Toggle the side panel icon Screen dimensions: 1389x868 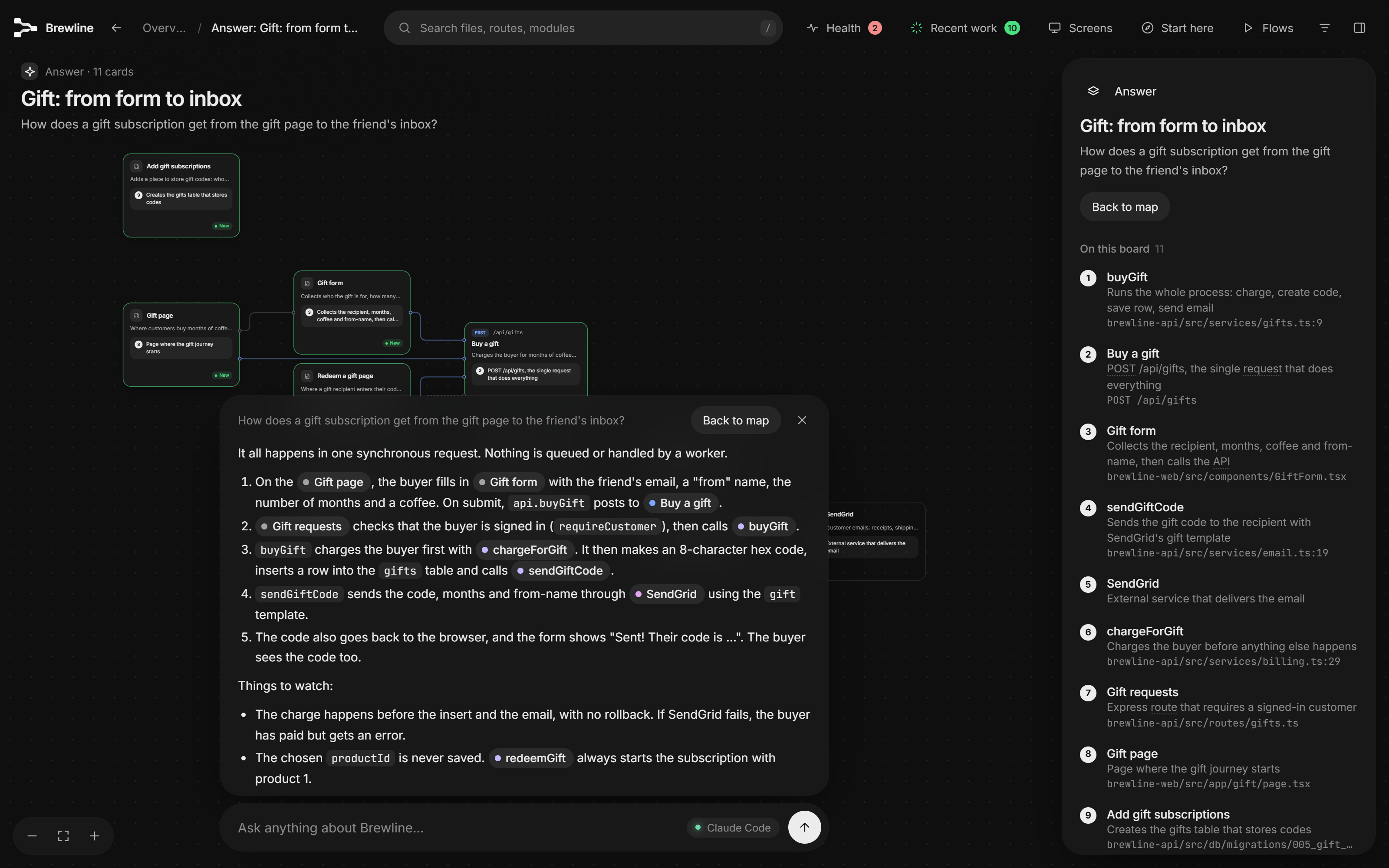(x=1359, y=27)
